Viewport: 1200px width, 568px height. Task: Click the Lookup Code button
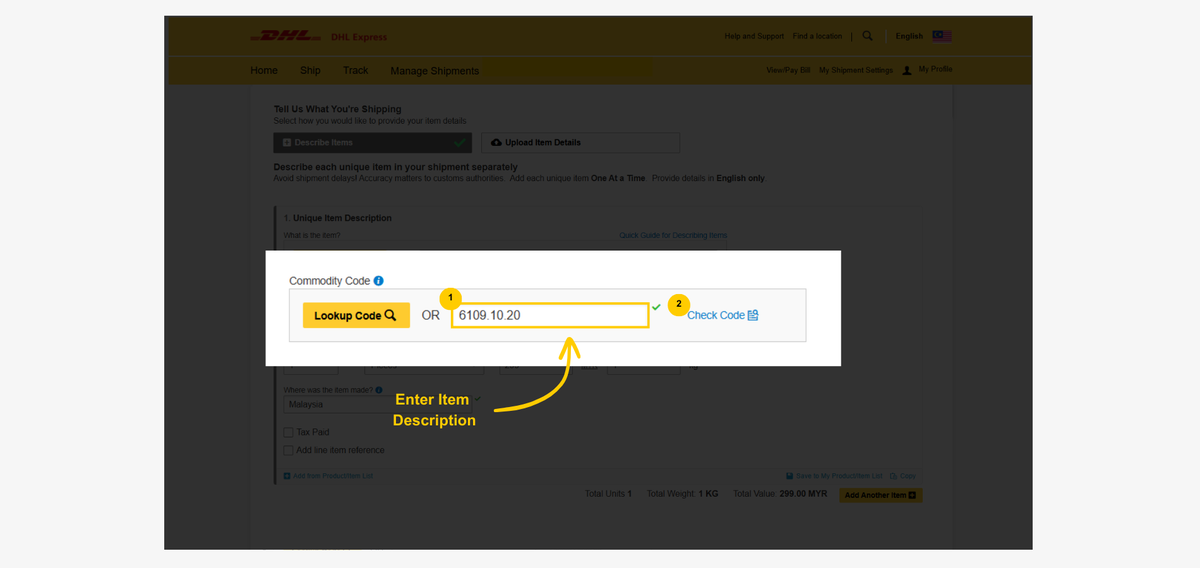click(x=356, y=315)
